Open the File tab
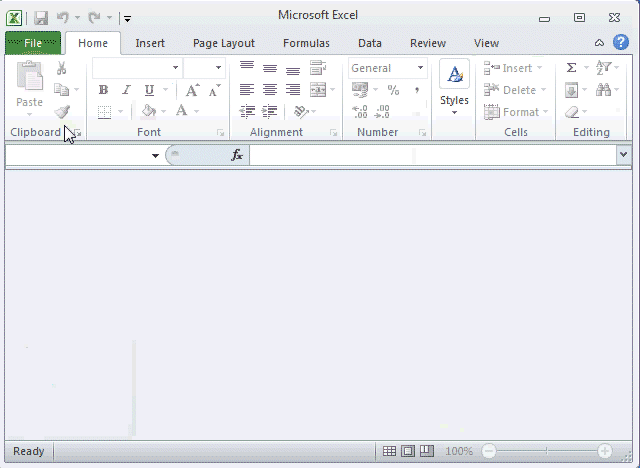 33,43
